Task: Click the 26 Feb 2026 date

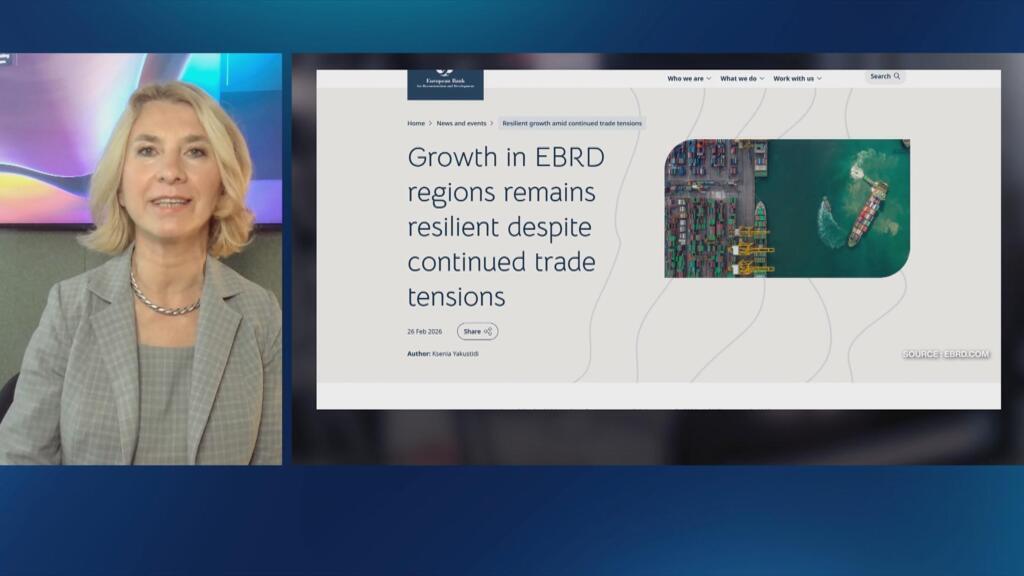Action: [x=424, y=332]
